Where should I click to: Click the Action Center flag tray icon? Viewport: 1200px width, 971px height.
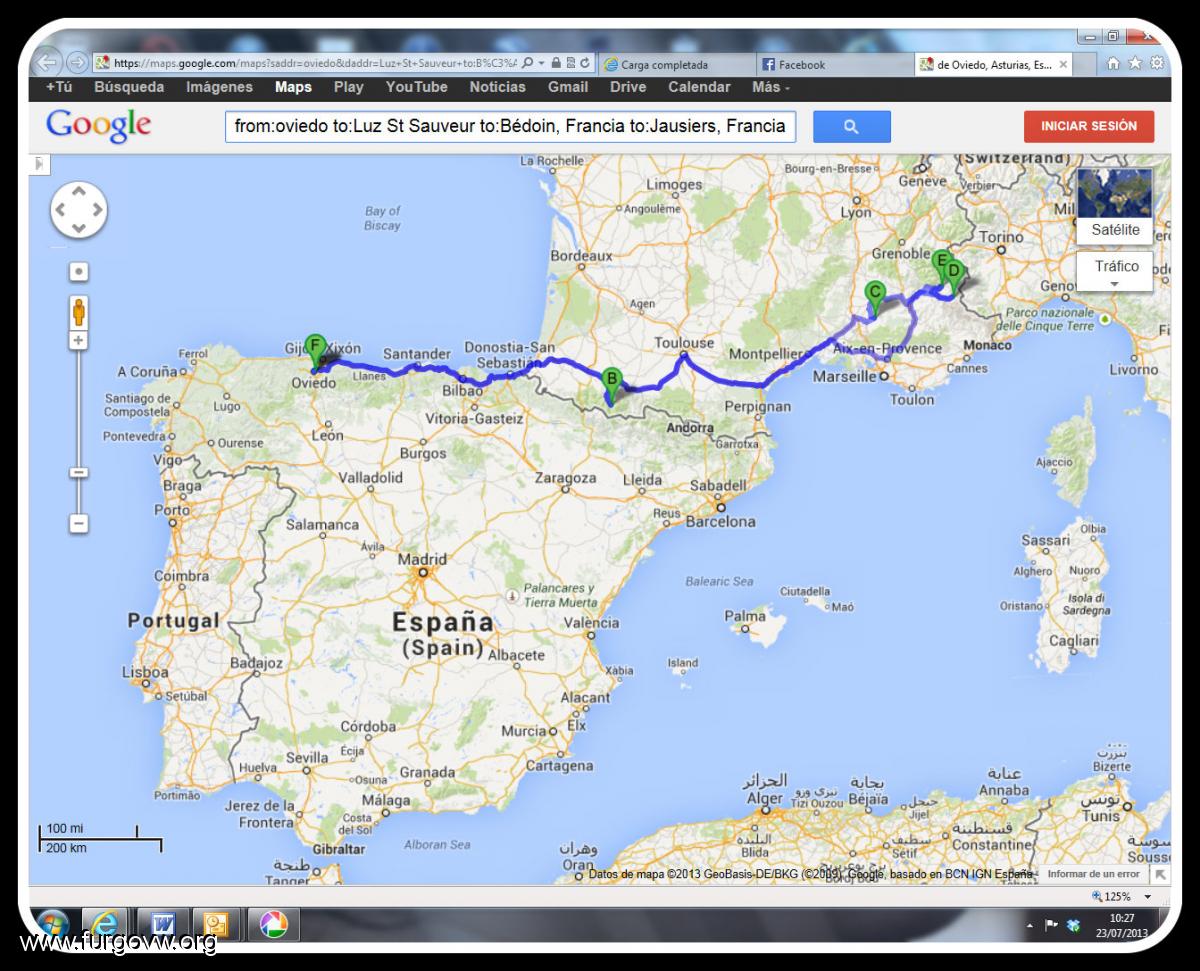(1052, 926)
